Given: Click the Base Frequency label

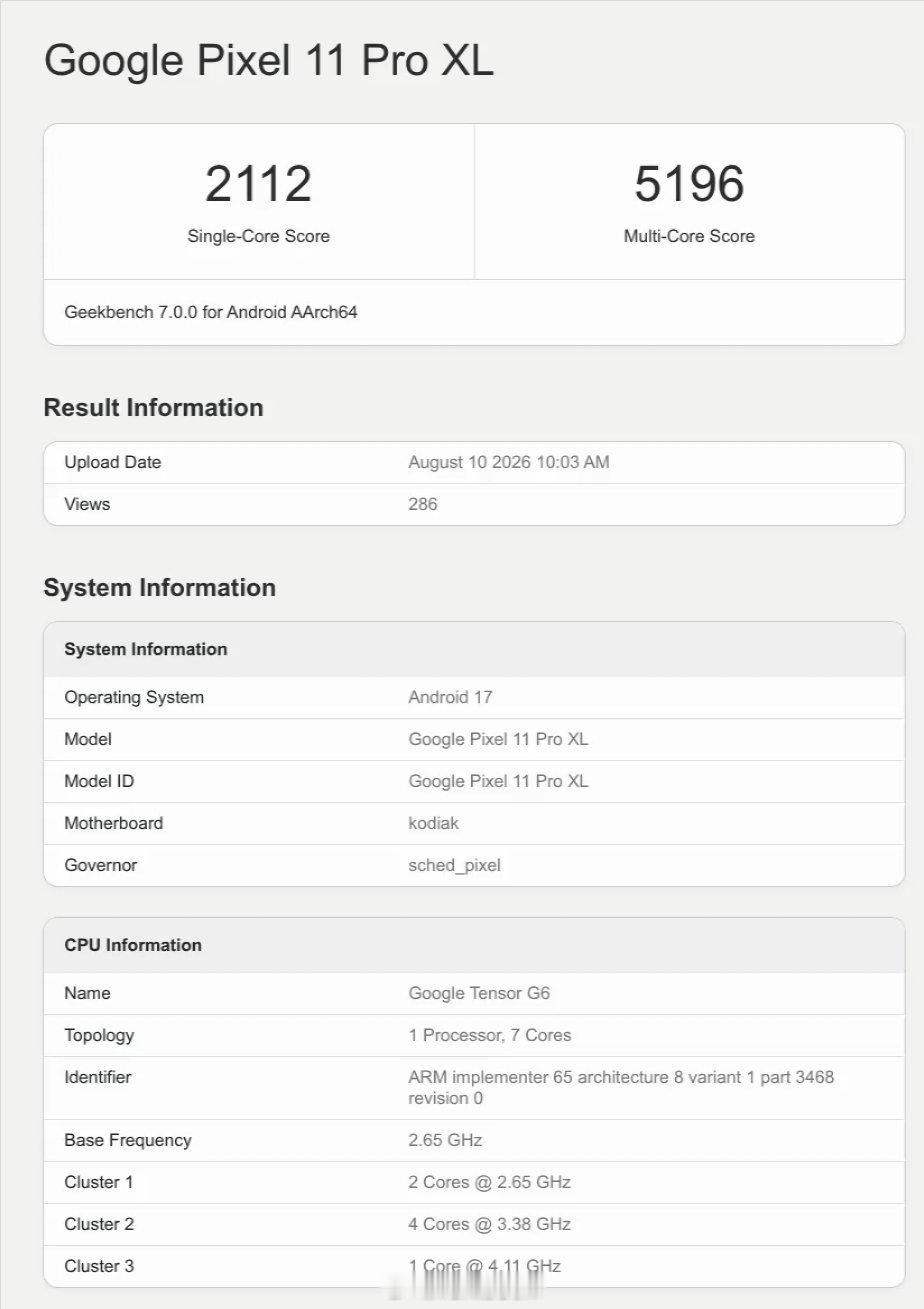Looking at the screenshot, I should (128, 1140).
